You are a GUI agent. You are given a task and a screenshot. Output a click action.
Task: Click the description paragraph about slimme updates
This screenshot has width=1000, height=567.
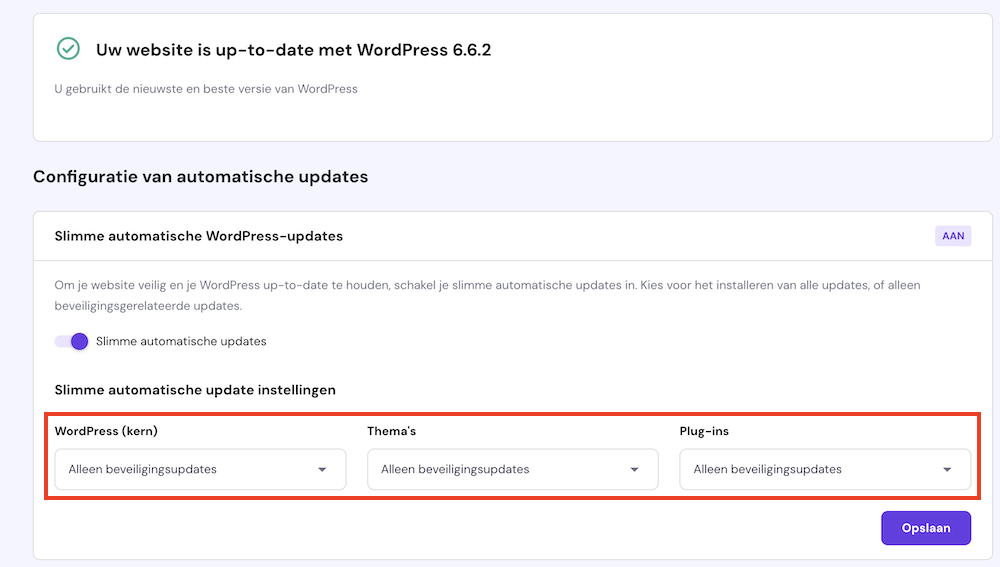coord(486,295)
